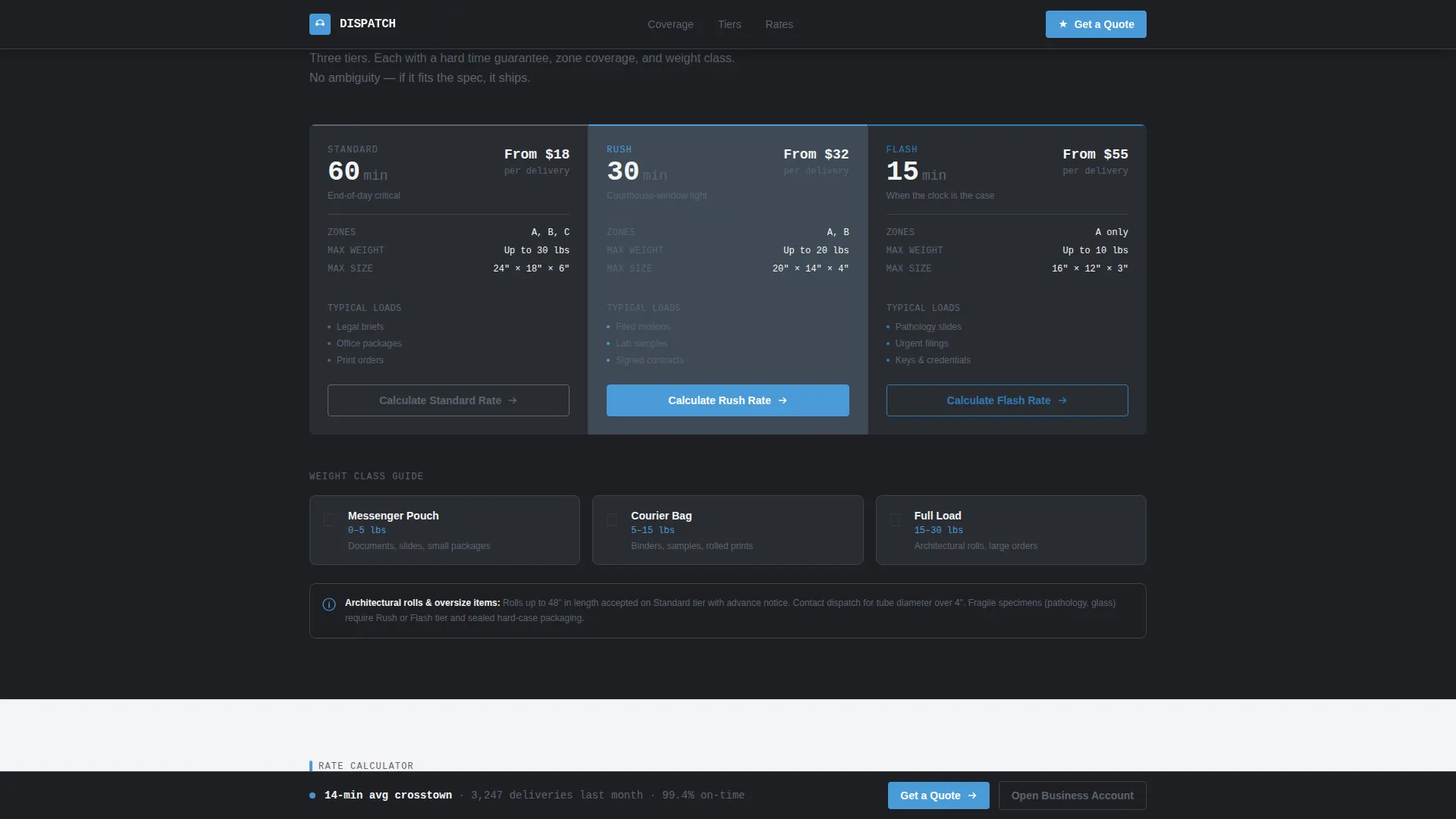The height and width of the screenshot is (819, 1456).
Task: Click the From $32 price
Action: coord(816,154)
